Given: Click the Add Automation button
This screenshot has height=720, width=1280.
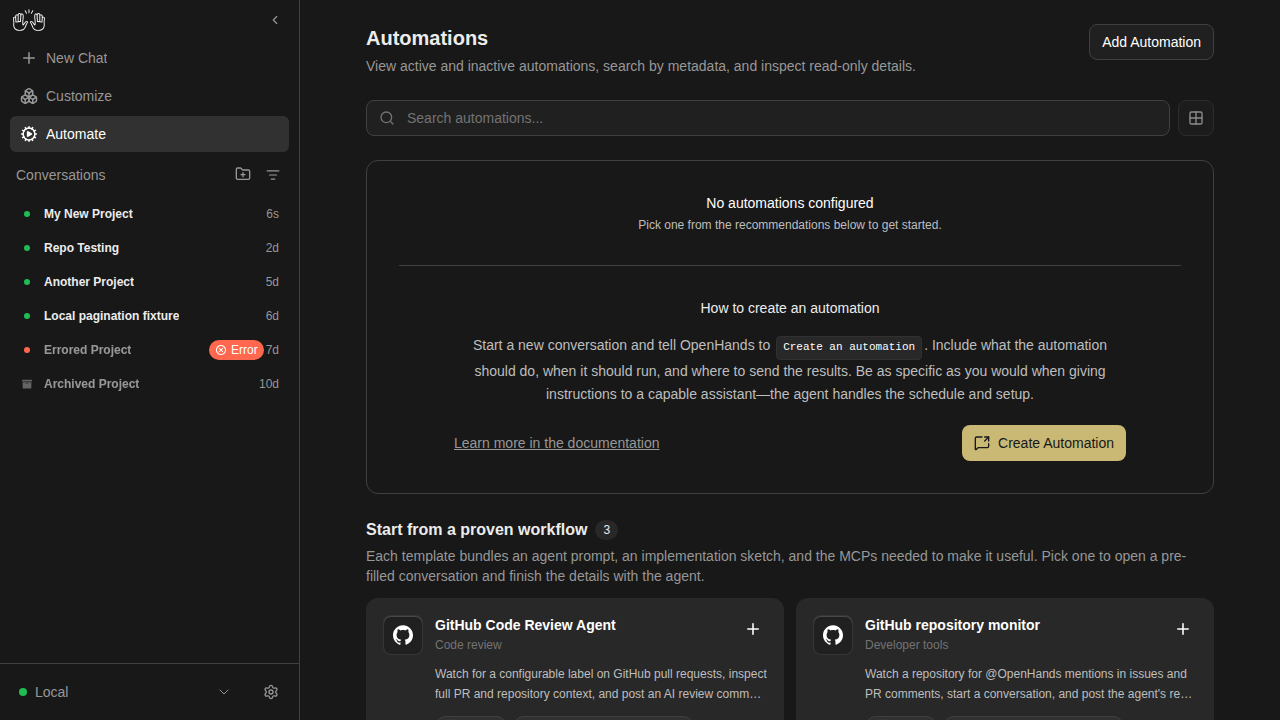Looking at the screenshot, I should (1151, 42).
